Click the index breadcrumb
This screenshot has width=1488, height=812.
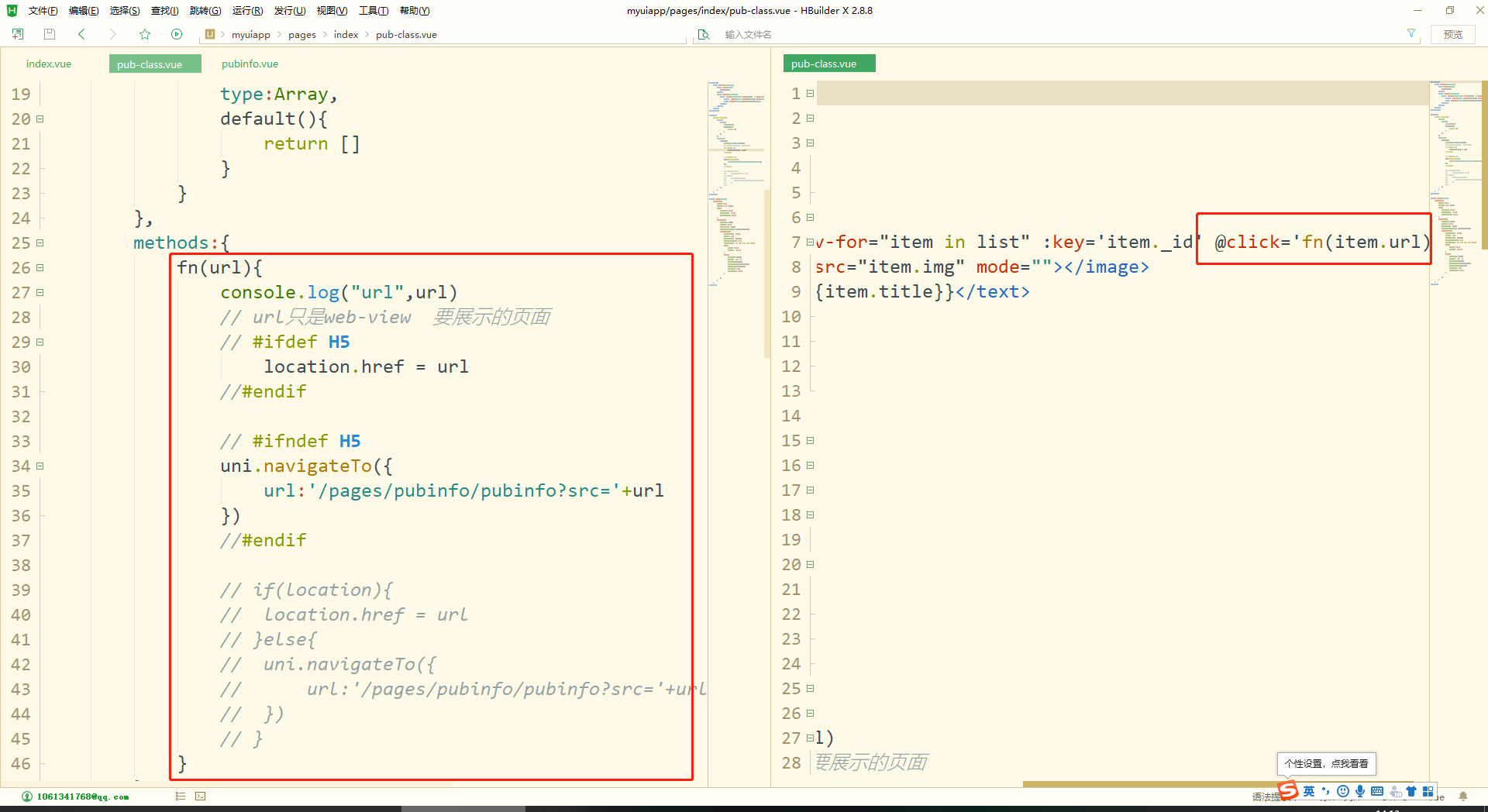click(346, 35)
